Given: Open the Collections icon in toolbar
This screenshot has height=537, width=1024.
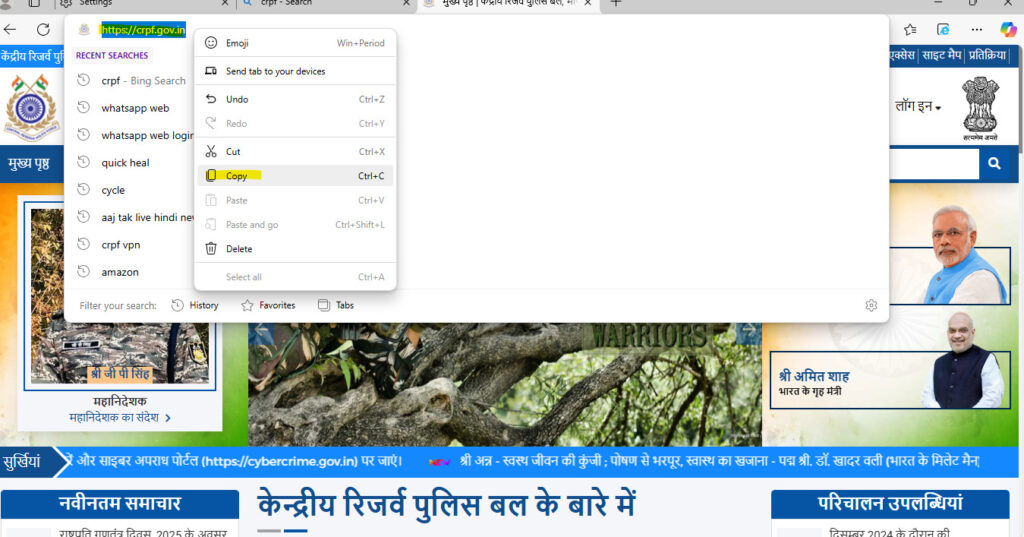Looking at the screenshot, I should pyautogui.click(x=943, y=29).
